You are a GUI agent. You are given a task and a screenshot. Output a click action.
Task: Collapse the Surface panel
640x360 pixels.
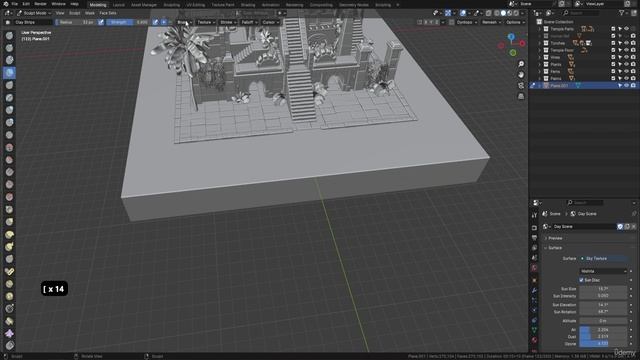click(555, 248)
